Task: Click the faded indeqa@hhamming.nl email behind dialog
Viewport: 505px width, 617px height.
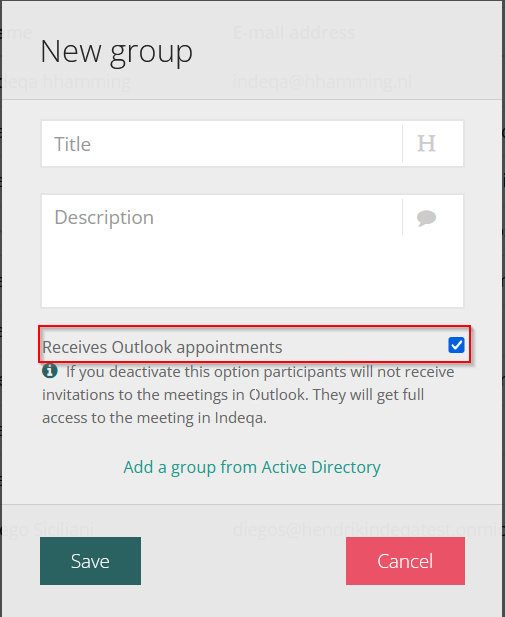Action: (322, 82)
